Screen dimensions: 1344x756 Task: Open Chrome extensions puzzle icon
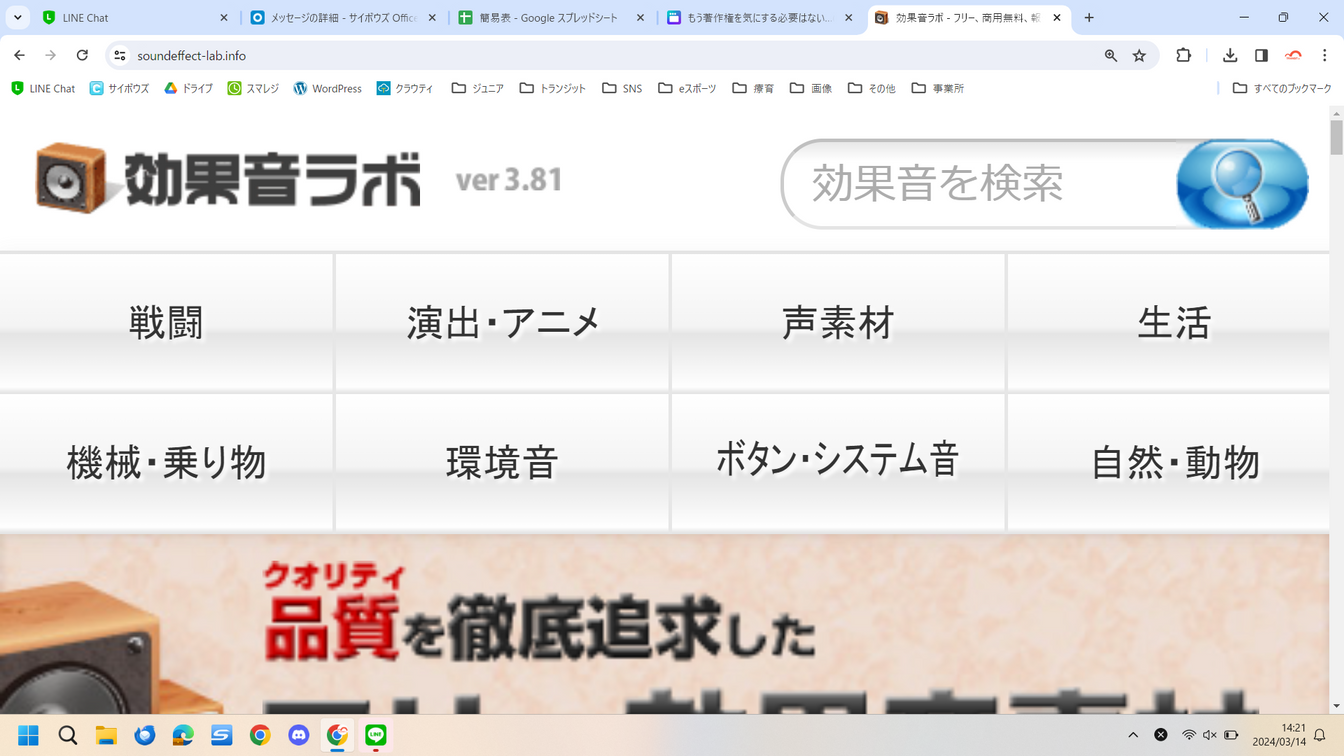[x=1183, y=56]
